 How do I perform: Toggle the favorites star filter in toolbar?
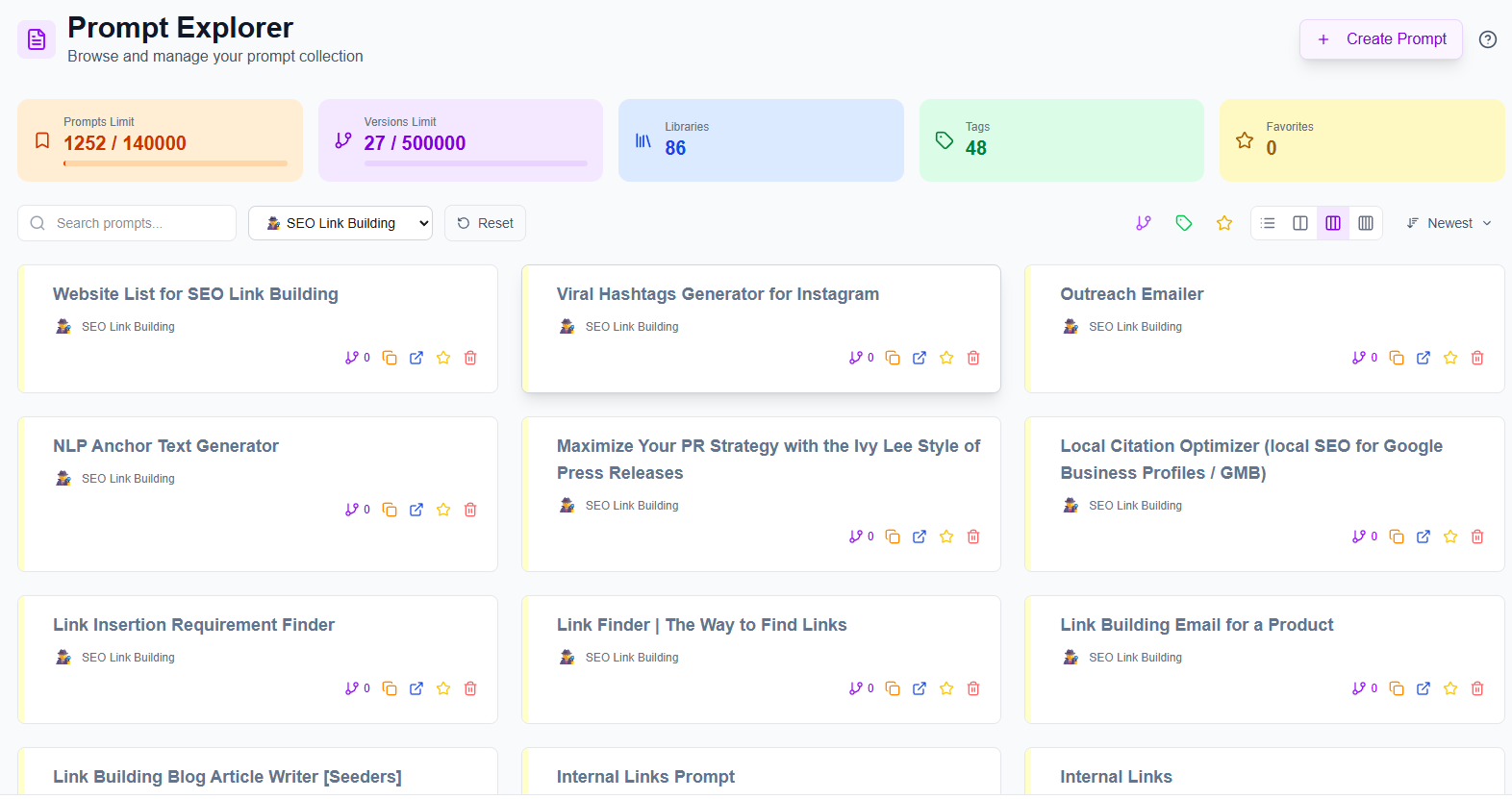1223,223
